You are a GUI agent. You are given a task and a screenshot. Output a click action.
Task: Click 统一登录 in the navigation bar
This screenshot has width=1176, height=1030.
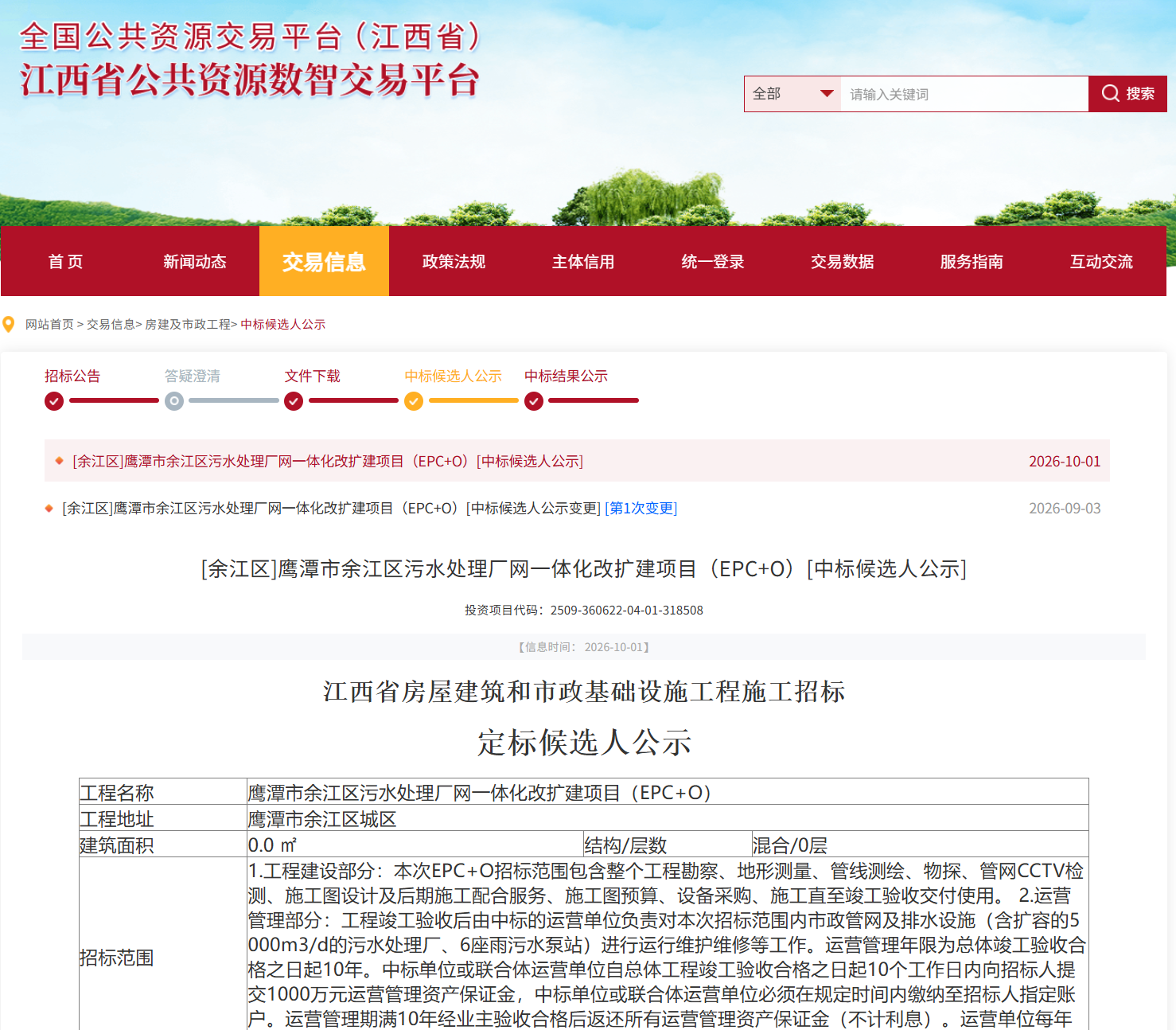(x=713, y=261)
